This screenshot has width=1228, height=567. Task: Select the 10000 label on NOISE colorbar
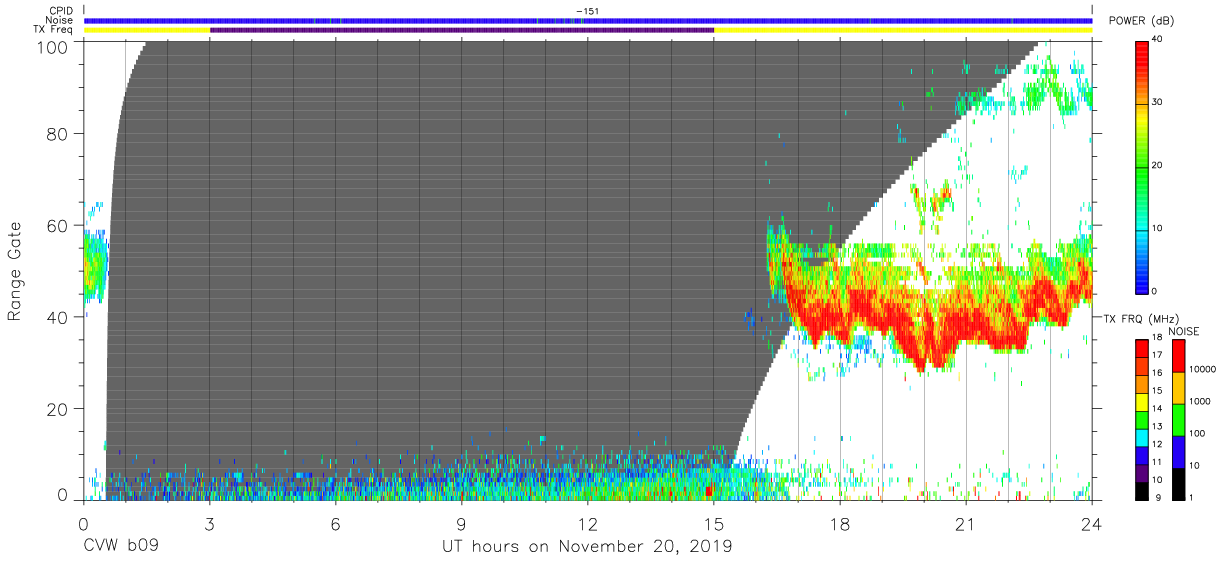click(1203, 369)
